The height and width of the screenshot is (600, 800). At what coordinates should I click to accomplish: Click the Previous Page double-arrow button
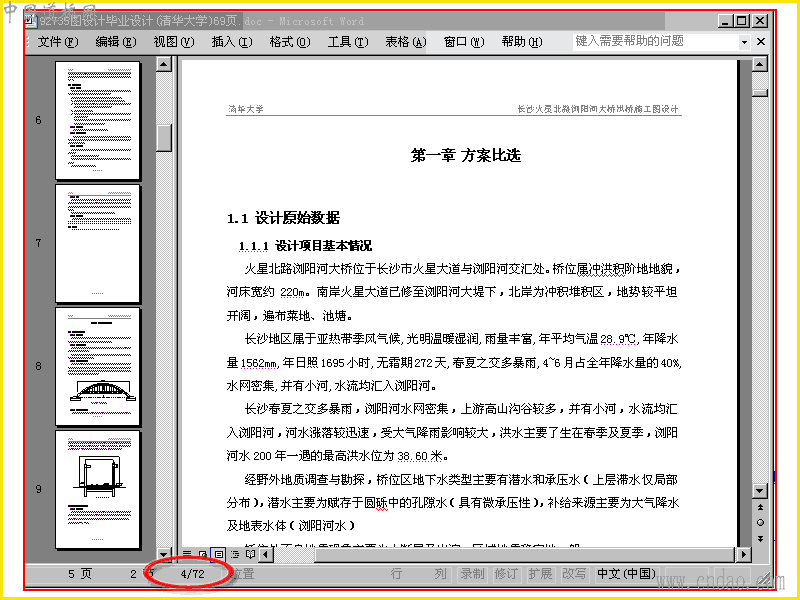tap(760, 507)
